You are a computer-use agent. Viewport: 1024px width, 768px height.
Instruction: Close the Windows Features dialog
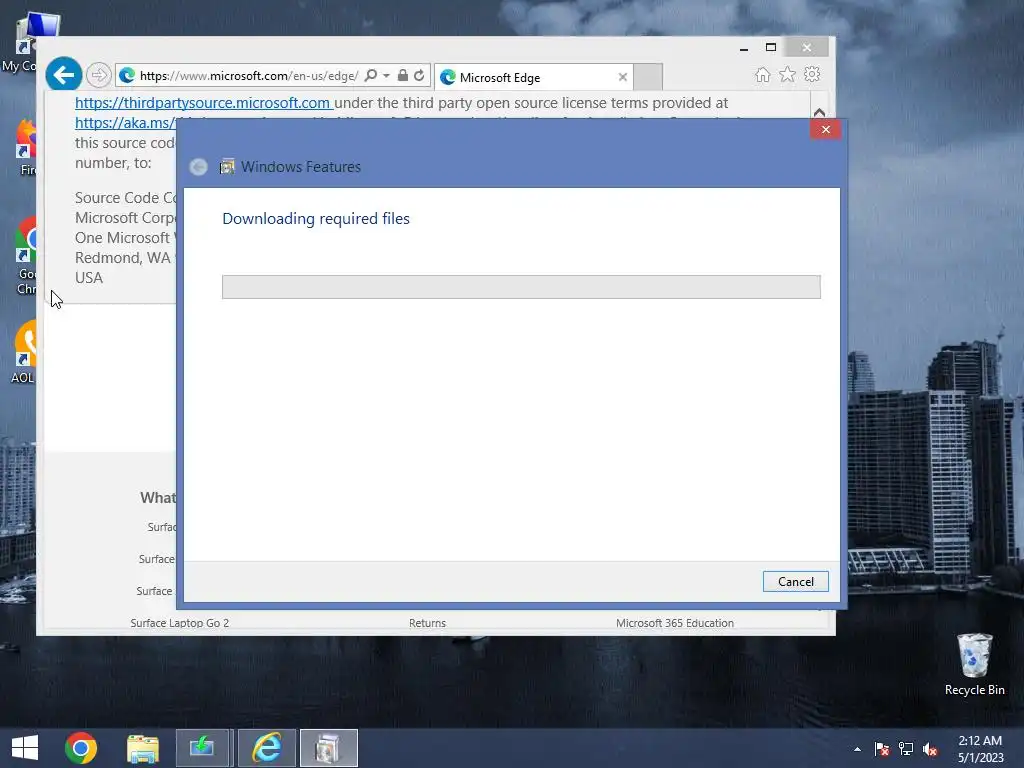point(825,129)
